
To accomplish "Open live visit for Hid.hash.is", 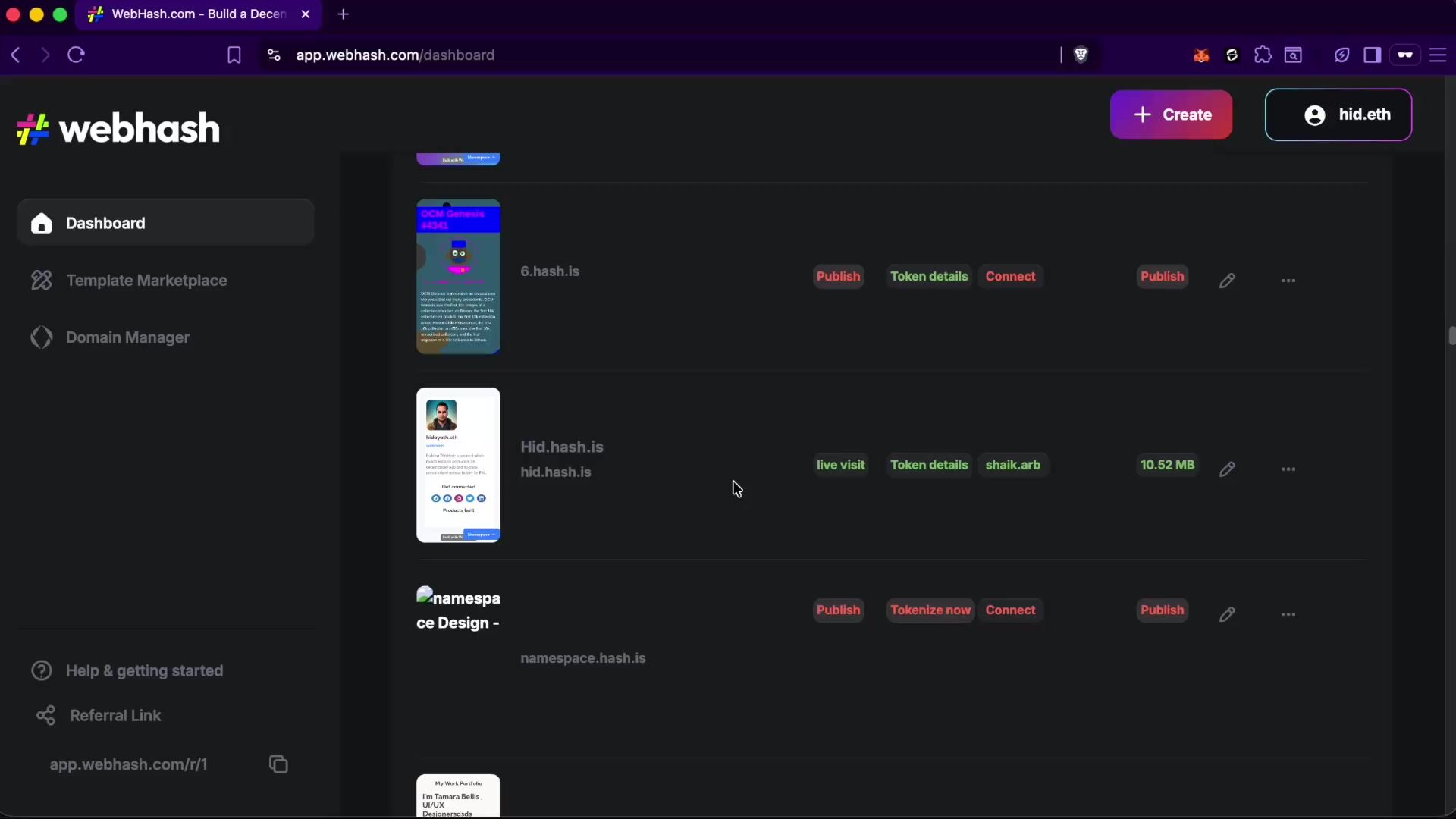I will tap(841, 464).
